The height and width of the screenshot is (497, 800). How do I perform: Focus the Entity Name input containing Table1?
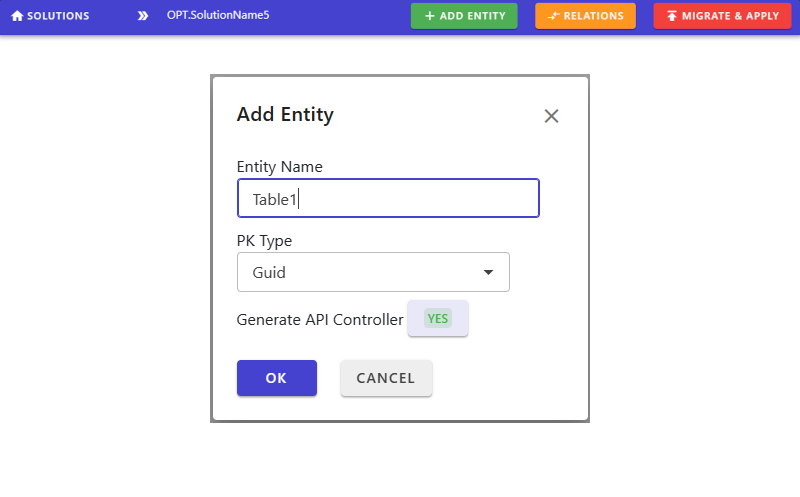point(388,198)
